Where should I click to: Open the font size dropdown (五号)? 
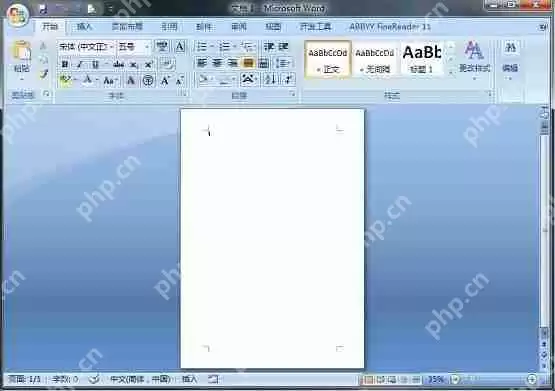(x=147, y=47)
